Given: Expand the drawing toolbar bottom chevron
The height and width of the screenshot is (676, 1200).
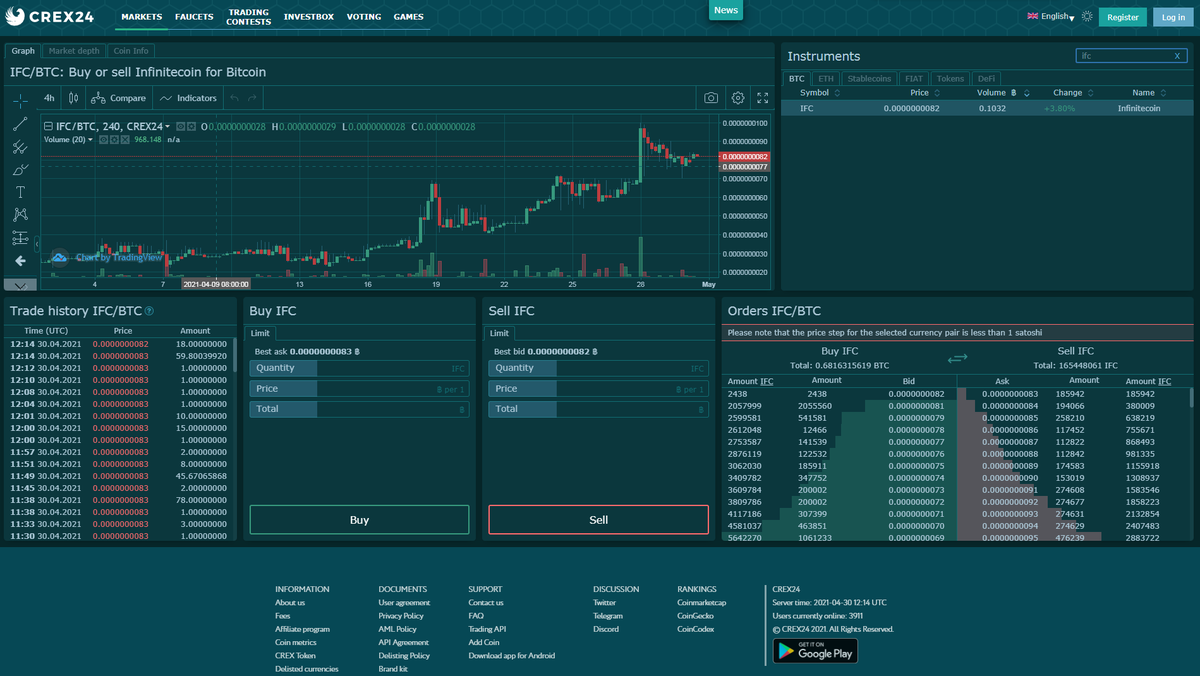Looking at the screenshot, I should (x=20, y=285).
